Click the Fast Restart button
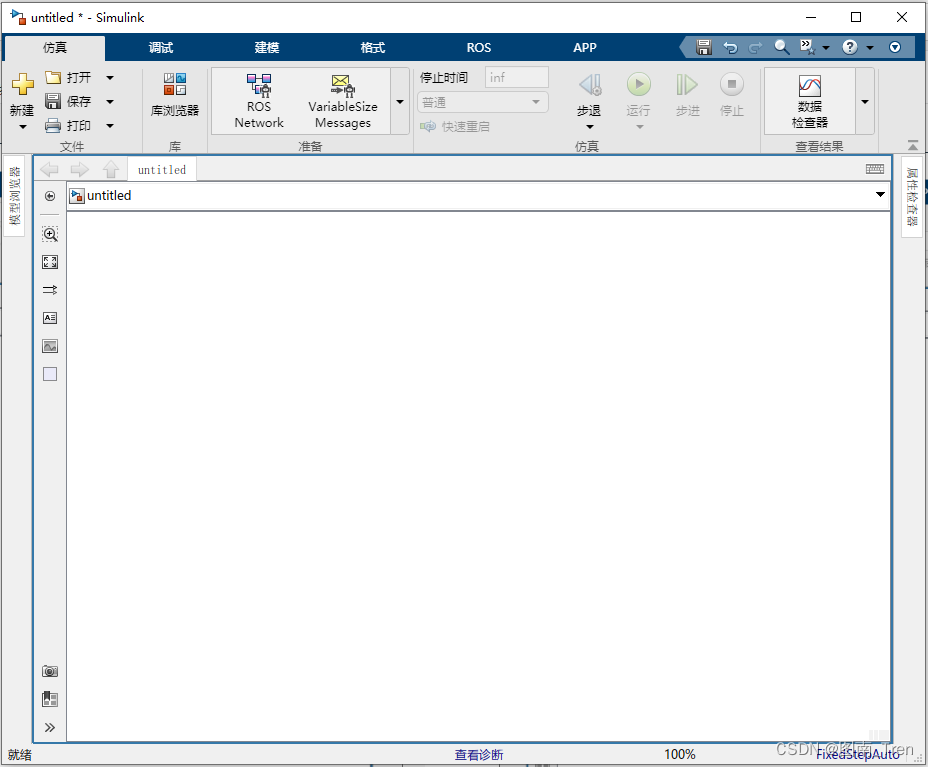Viewport: 928px width, 767px height. pos(455,127)
